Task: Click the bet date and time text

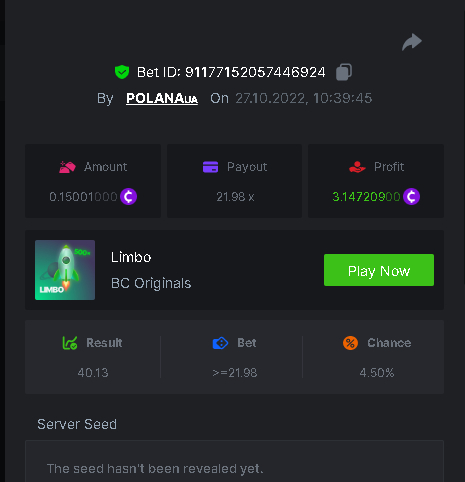Action: click(x=304, y=98)
